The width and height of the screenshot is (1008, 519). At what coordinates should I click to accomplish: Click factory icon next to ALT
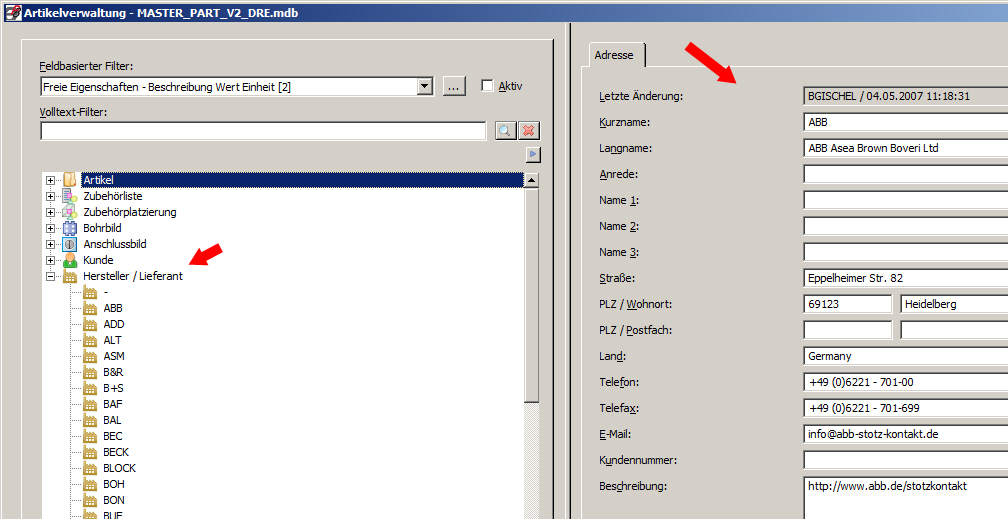(x=90, y=340)
